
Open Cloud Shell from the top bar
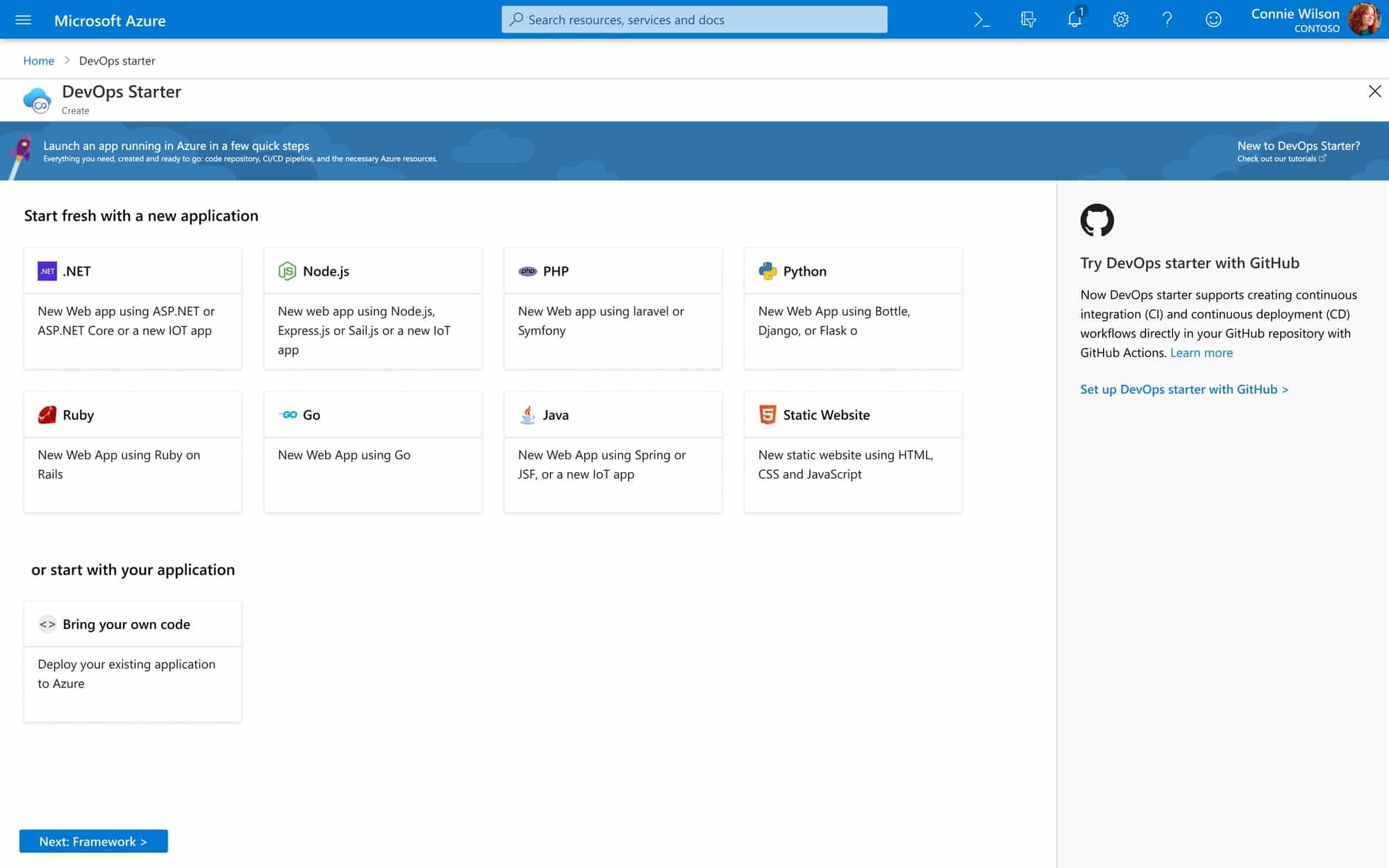point(981,20)
